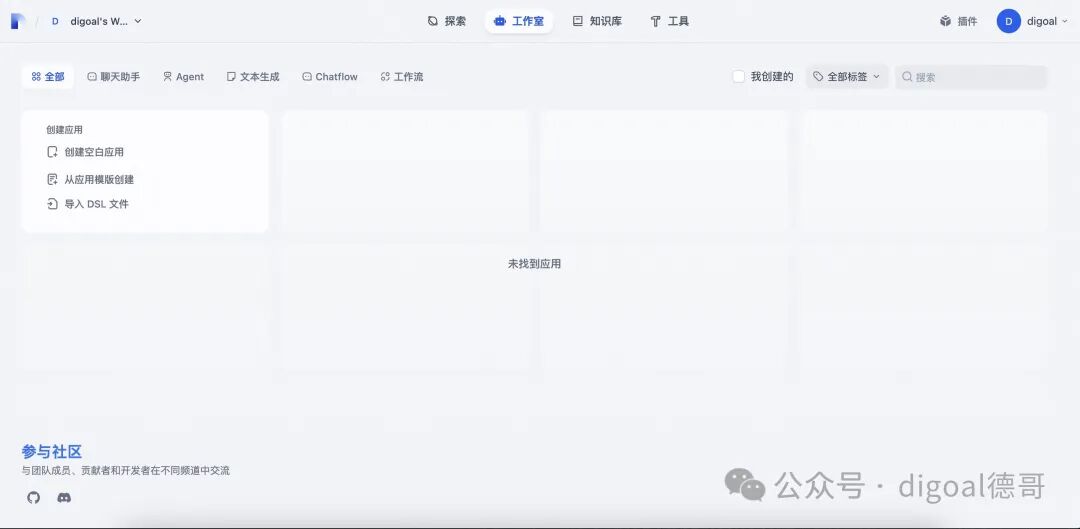Click the 创建应用 label
The height and width of the screenshot is (529, 1080).
tap(65, 129)
